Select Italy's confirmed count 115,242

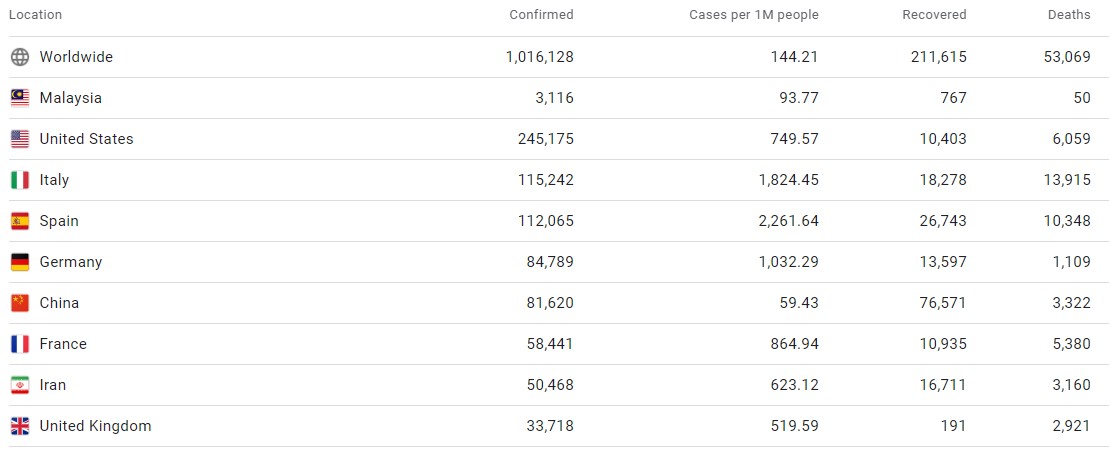point(546,180)
